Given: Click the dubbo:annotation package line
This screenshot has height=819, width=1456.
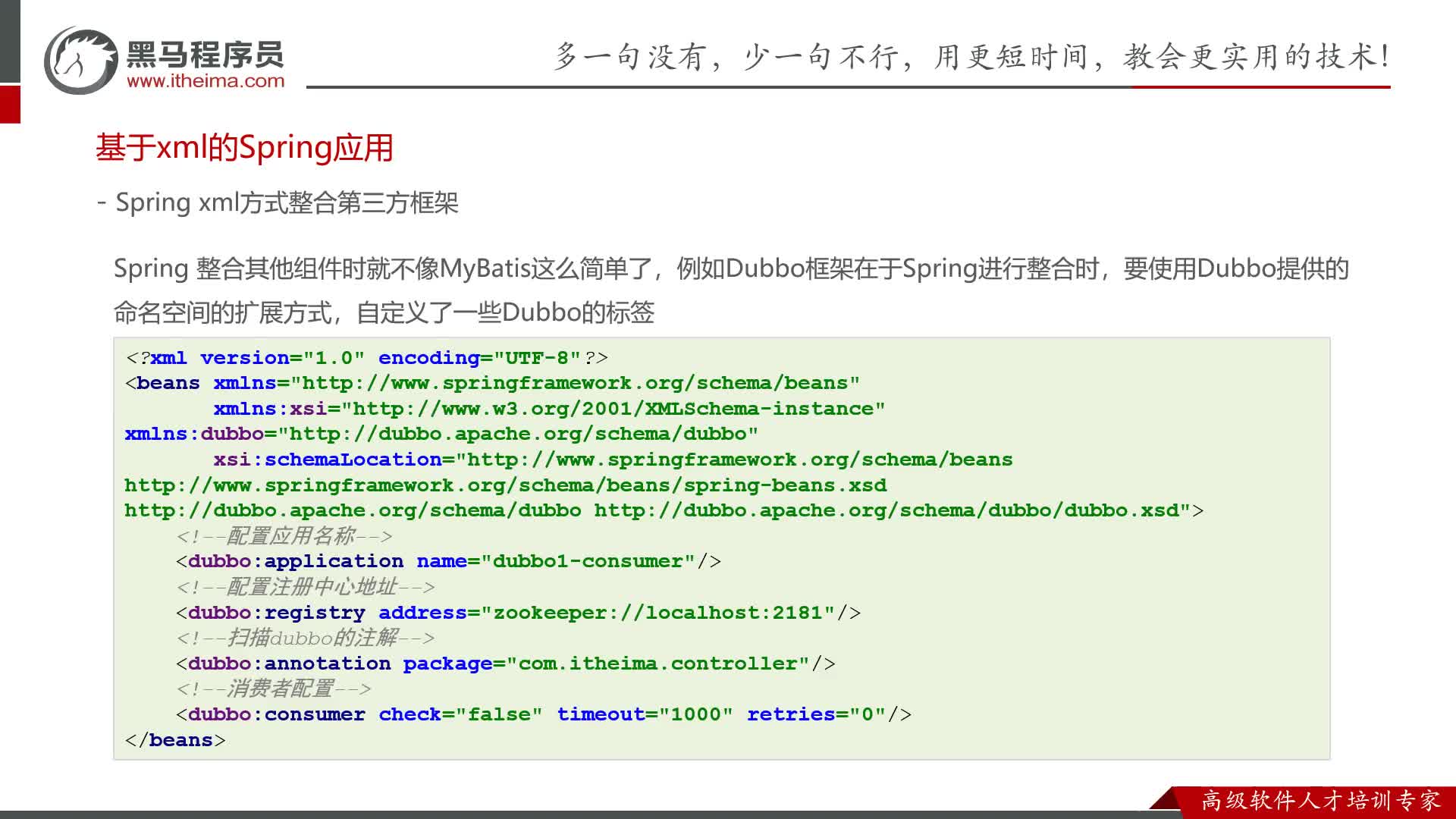Looking at the screenshot, I should tap(505, 664).
